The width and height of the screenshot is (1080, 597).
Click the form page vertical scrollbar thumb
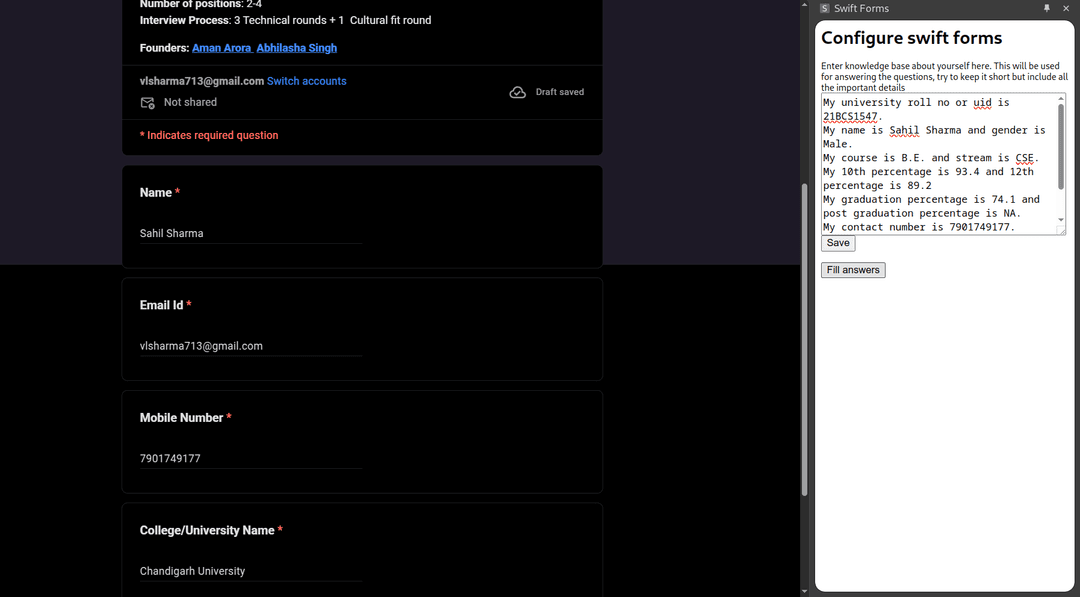coord(804,339)
